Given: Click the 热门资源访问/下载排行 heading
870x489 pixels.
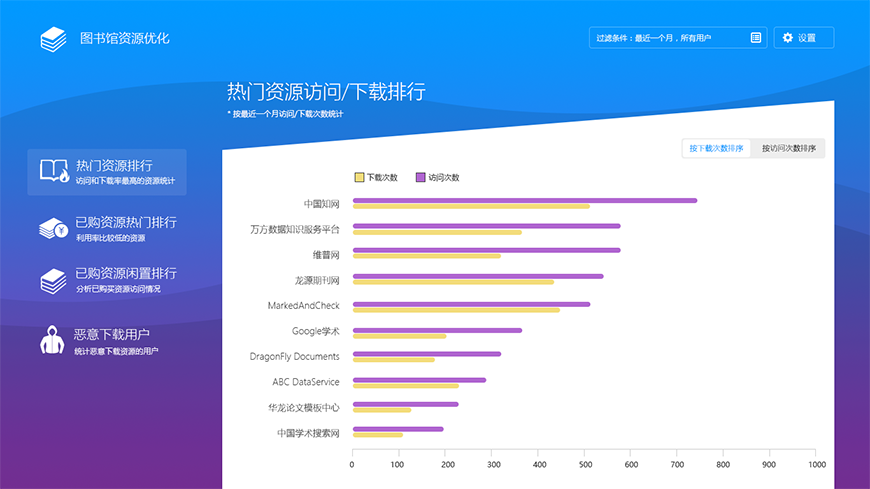Looking at the screenshot, I should point(326,92).
